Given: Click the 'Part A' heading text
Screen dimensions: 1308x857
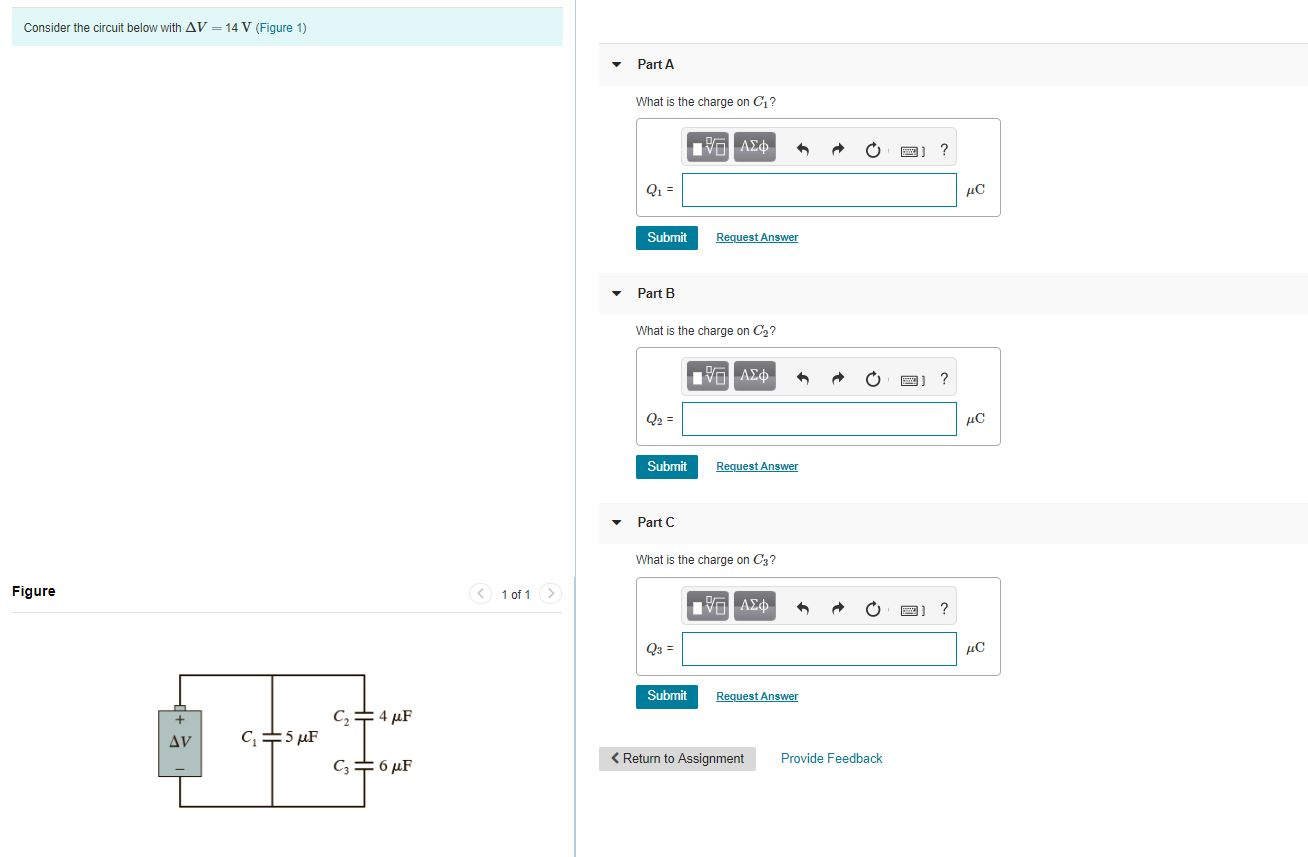Looking at the screenshot, I should 656,64.
